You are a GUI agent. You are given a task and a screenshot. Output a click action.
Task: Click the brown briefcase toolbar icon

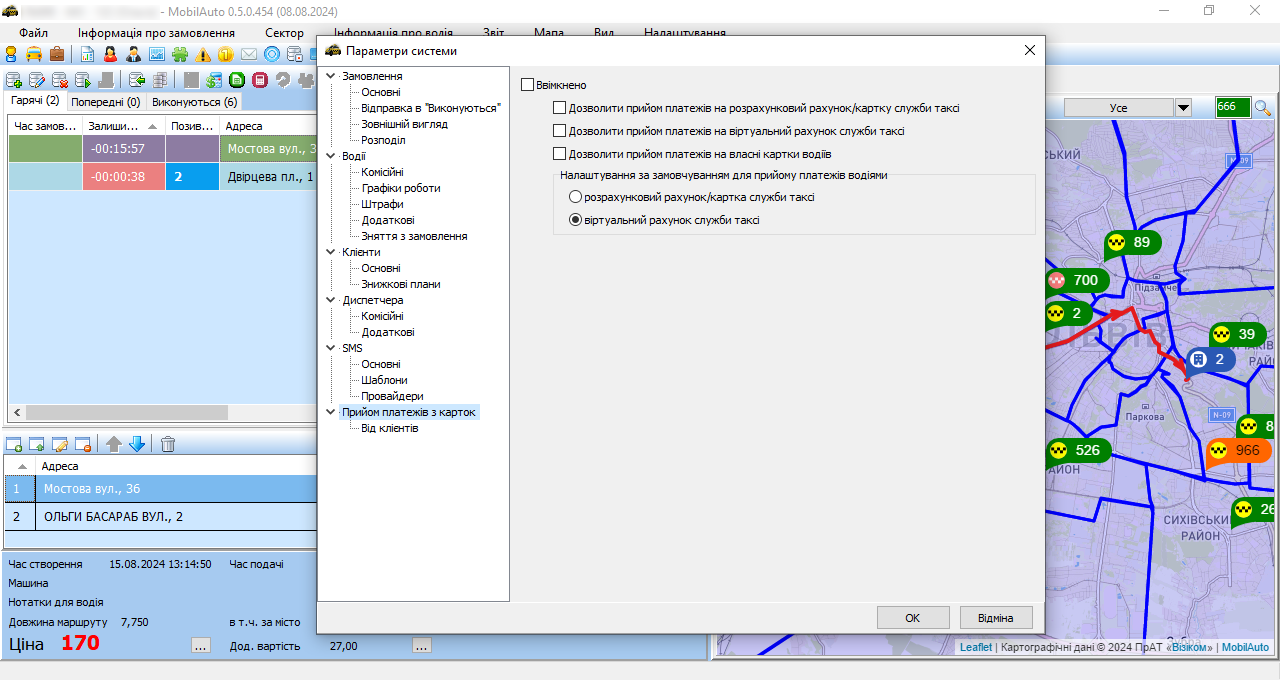pyautogui.click(x=57, y=54)
